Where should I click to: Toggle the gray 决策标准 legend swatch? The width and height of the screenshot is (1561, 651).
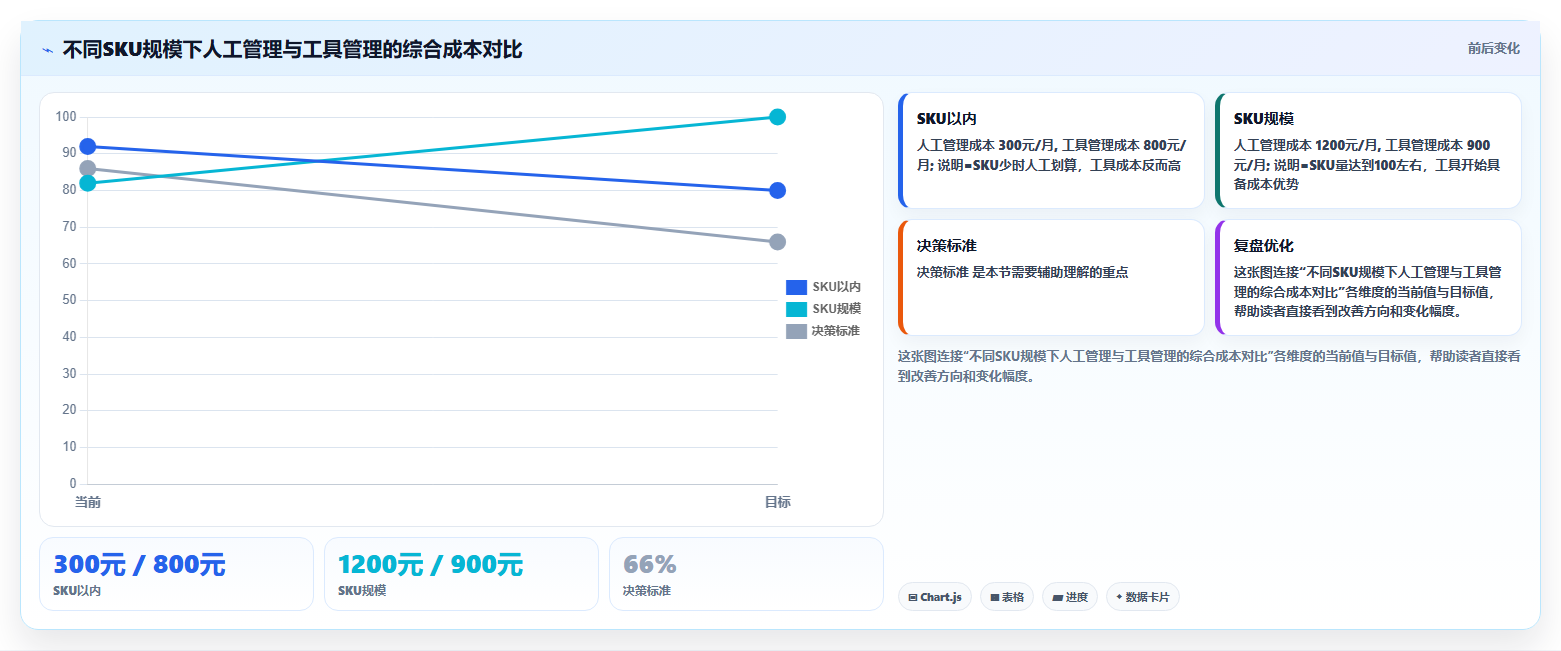point(796,331)
